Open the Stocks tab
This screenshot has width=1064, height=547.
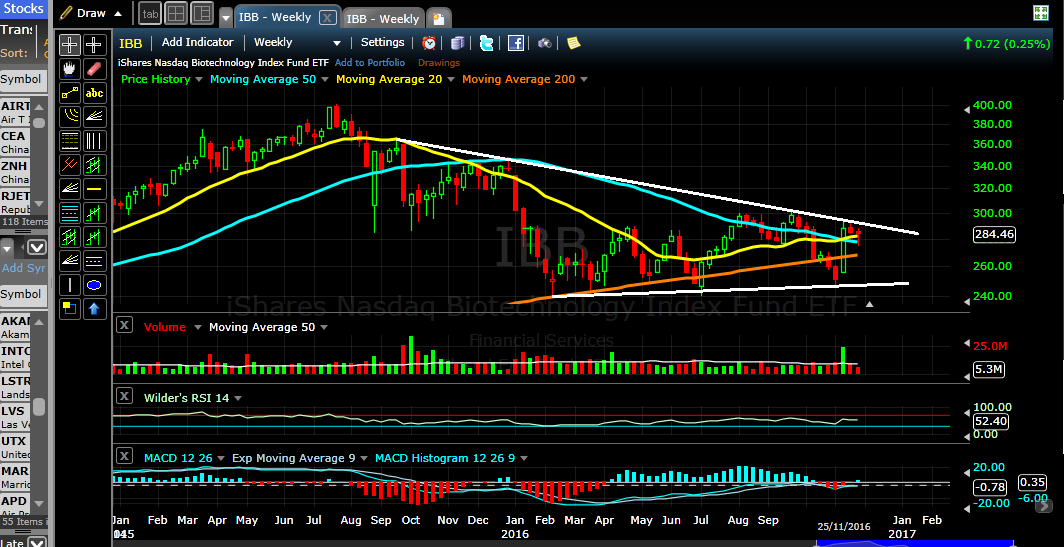click(24, 9)
